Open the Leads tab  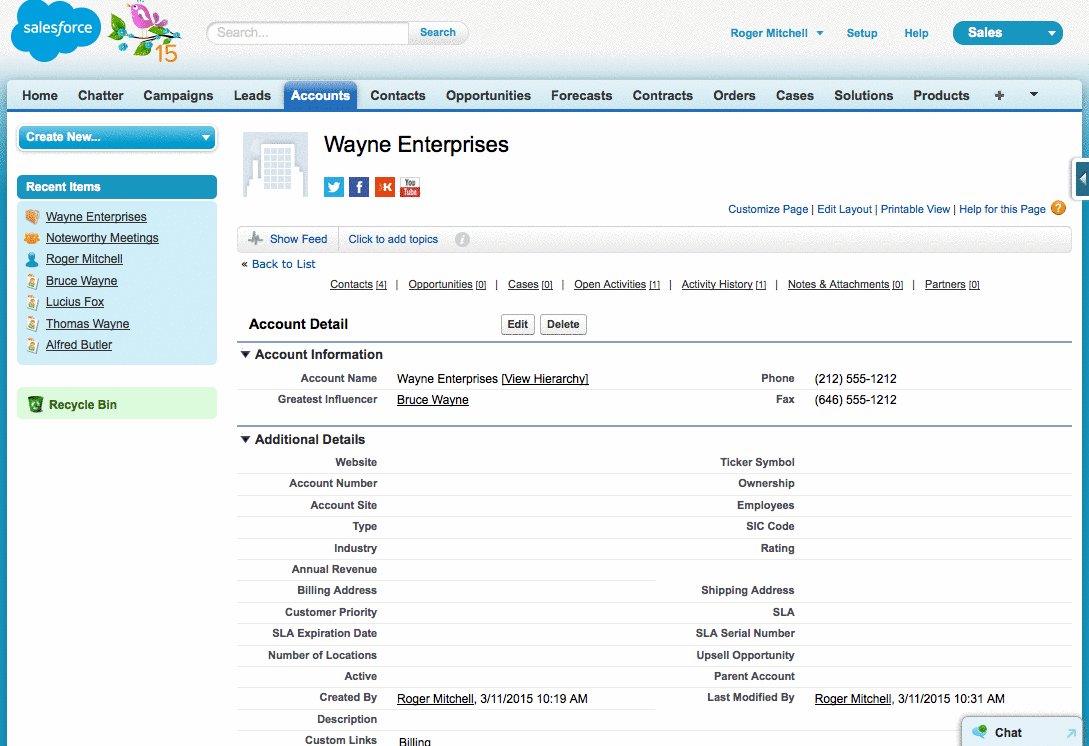(x=252, y=95)
